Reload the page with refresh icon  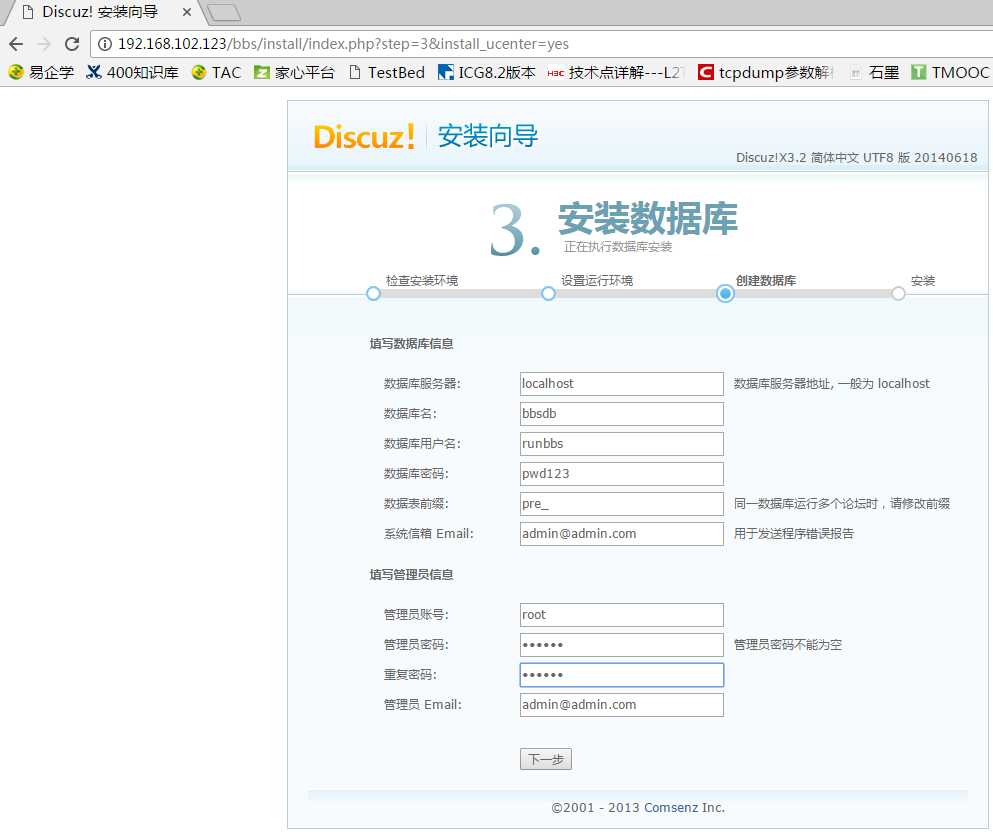pos(72,44)
